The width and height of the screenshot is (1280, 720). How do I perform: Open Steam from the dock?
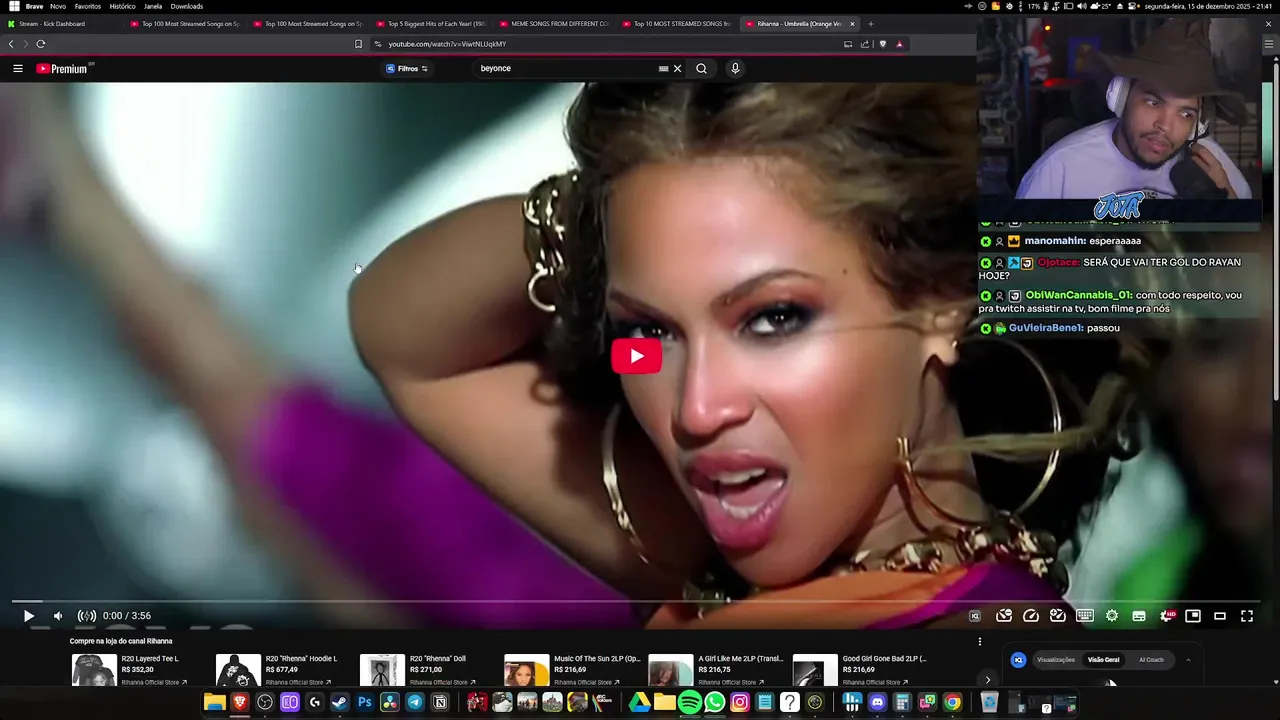(x=340, y=703)
